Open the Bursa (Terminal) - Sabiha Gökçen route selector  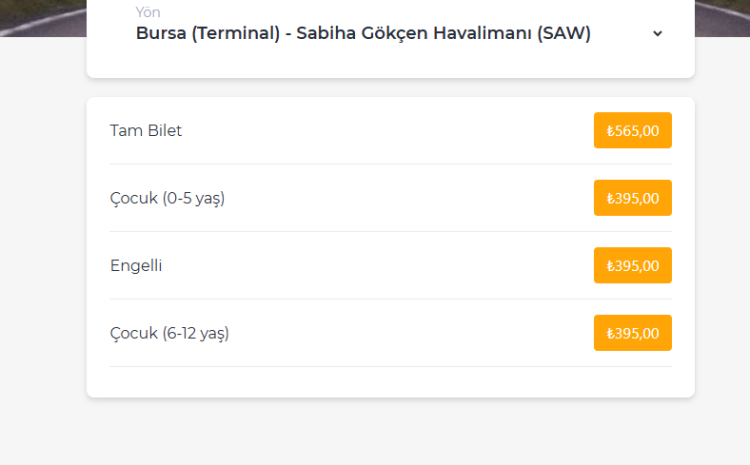(362, 33)
